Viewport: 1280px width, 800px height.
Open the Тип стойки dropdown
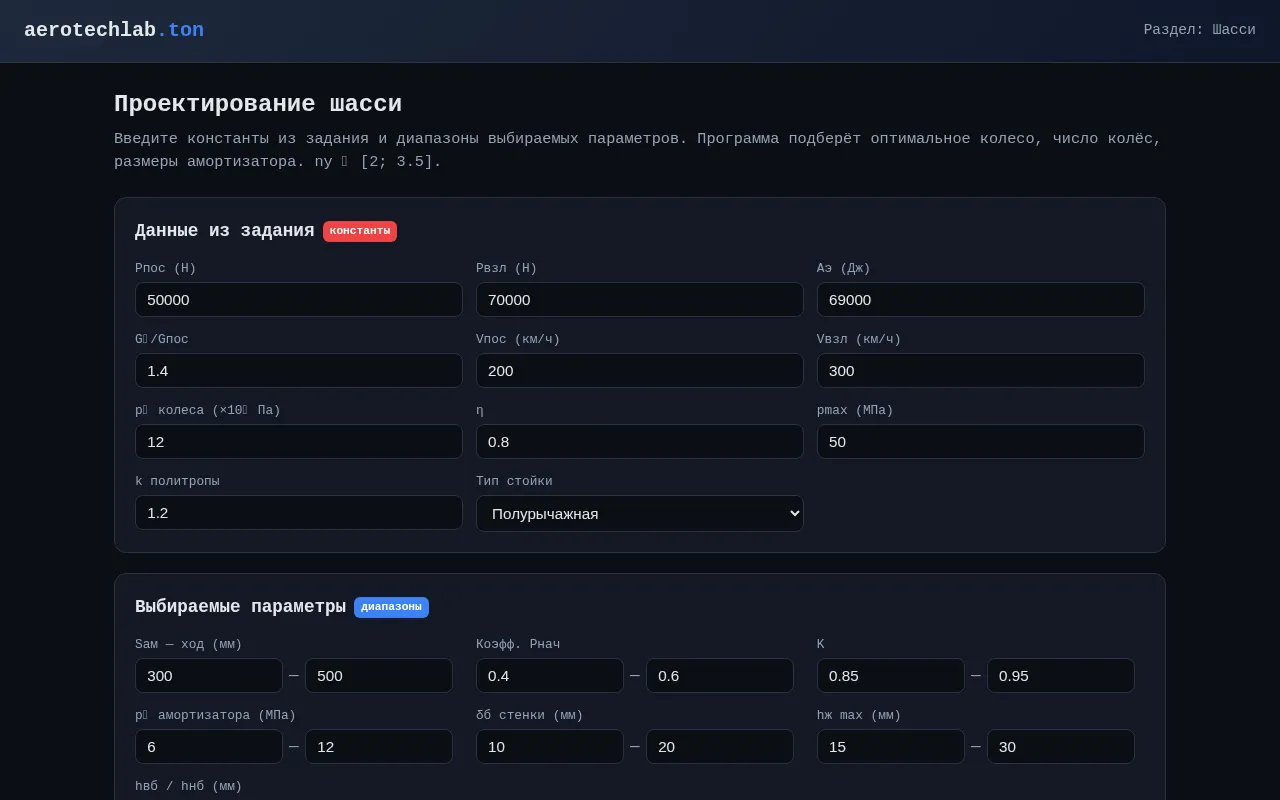pyautogui.click(x=640, y=514)
